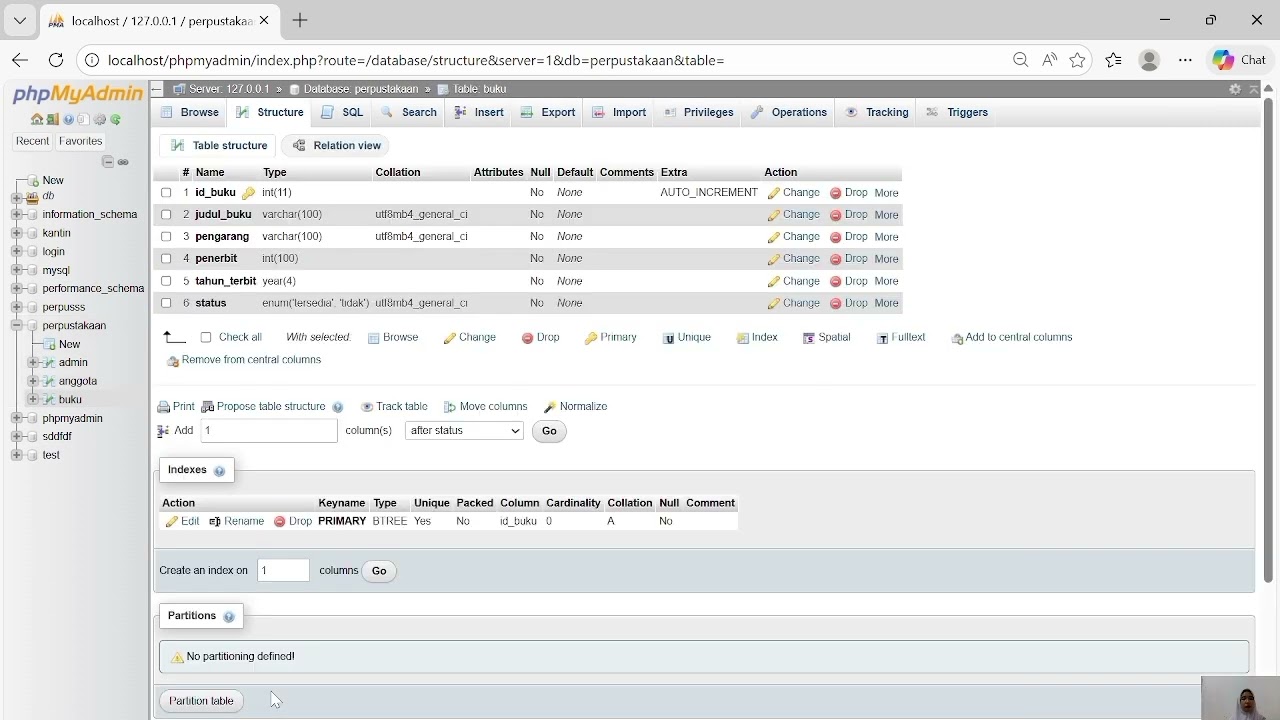
Task: Click number of columns to add field
Action: [x=269, y=431]
